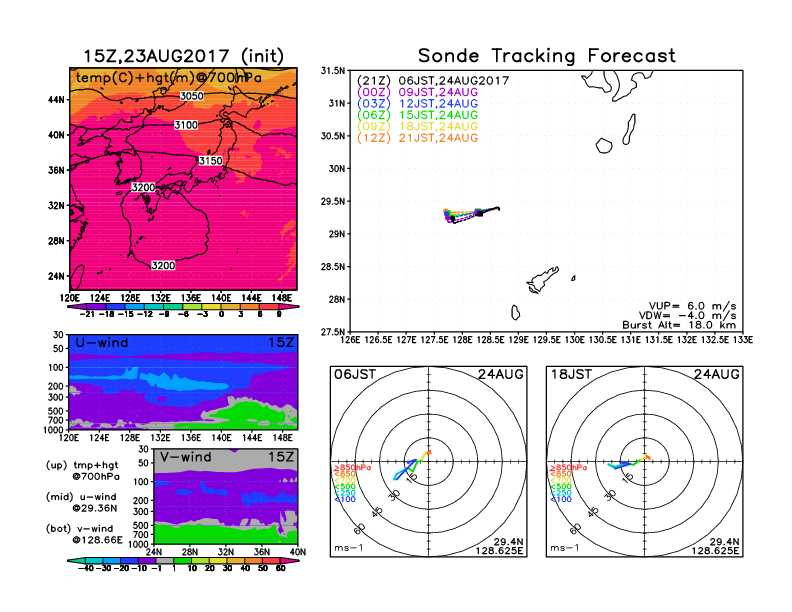Select blue legend entry '(03Z) 12JST,24AUG'
This screenshot has height=612, width=792.
coord(417,104)
